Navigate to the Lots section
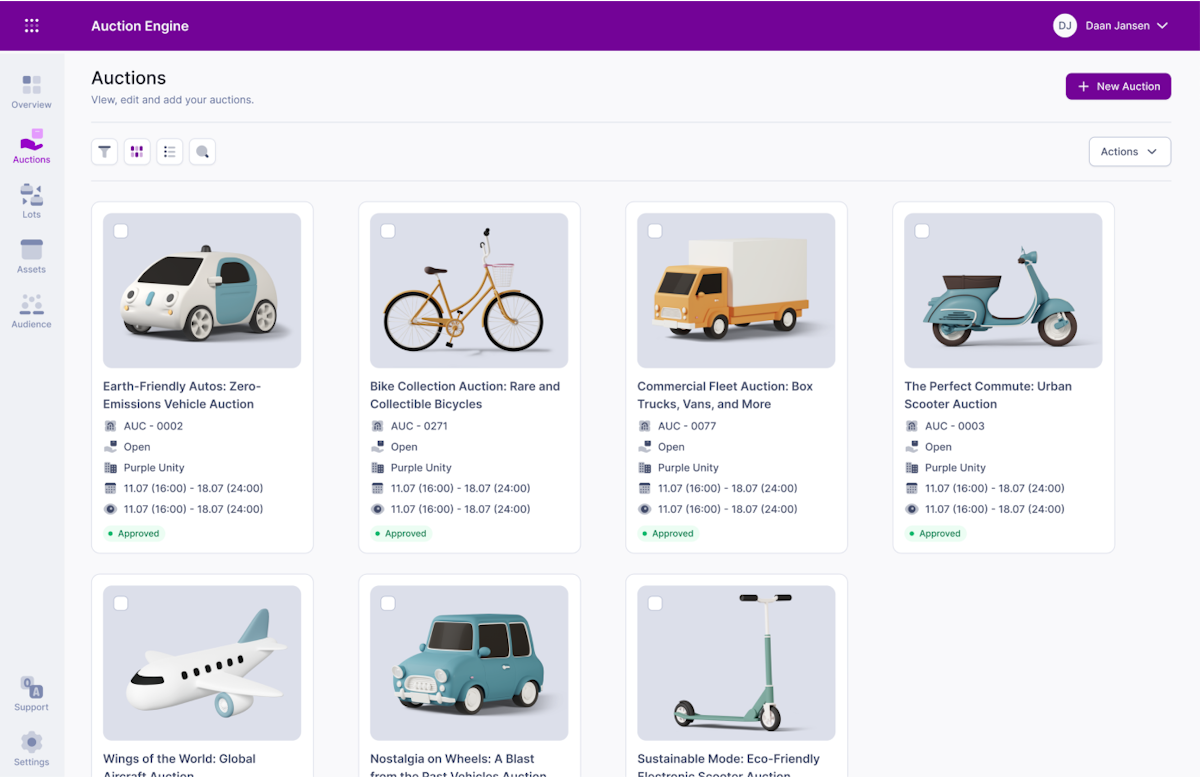This screenshot has height=777, width=1200. click(x=31, y=200)
